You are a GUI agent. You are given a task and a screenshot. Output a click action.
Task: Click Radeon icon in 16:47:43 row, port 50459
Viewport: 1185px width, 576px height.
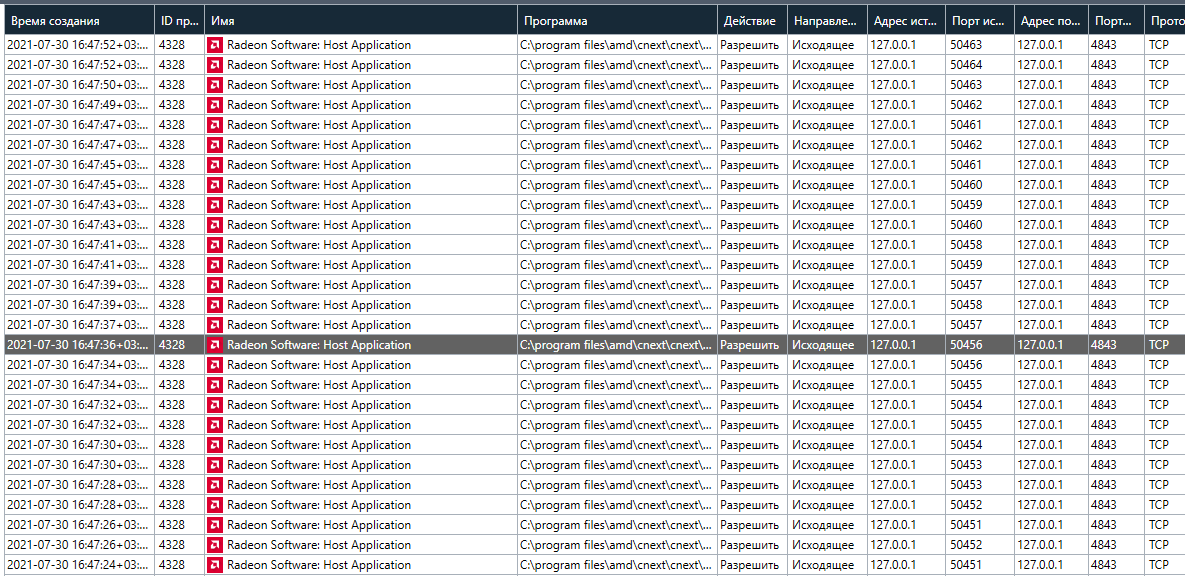[x=215, y=205]
